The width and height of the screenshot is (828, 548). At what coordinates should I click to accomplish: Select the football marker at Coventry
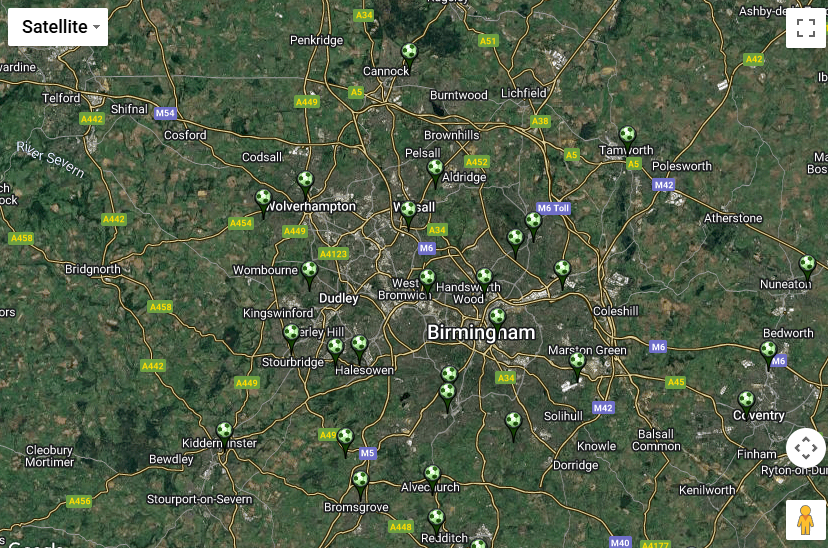point(746,404)
